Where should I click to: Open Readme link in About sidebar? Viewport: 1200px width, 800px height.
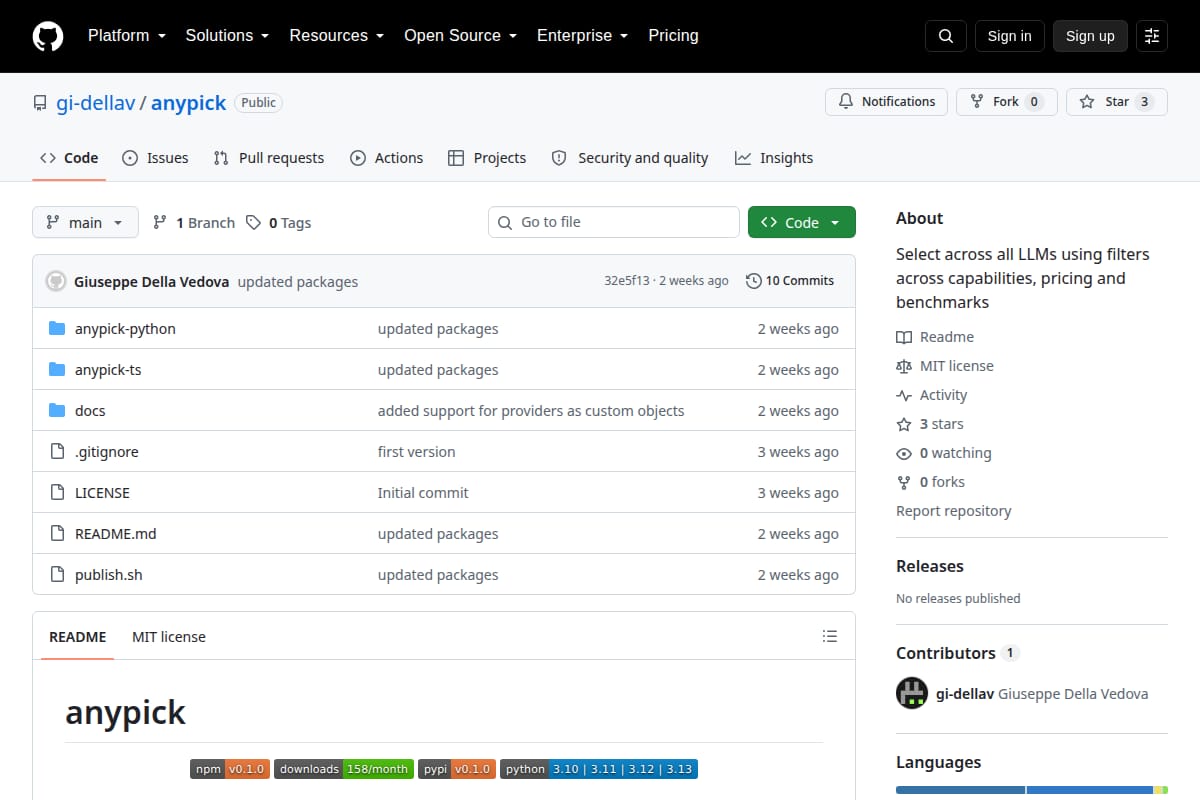point(935,337)
